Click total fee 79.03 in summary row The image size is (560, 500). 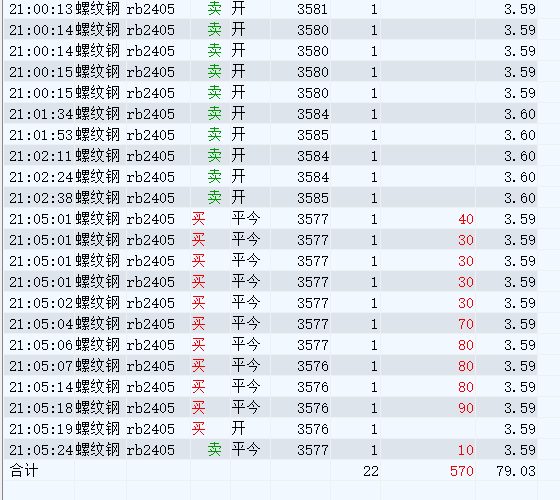point(516,471)
